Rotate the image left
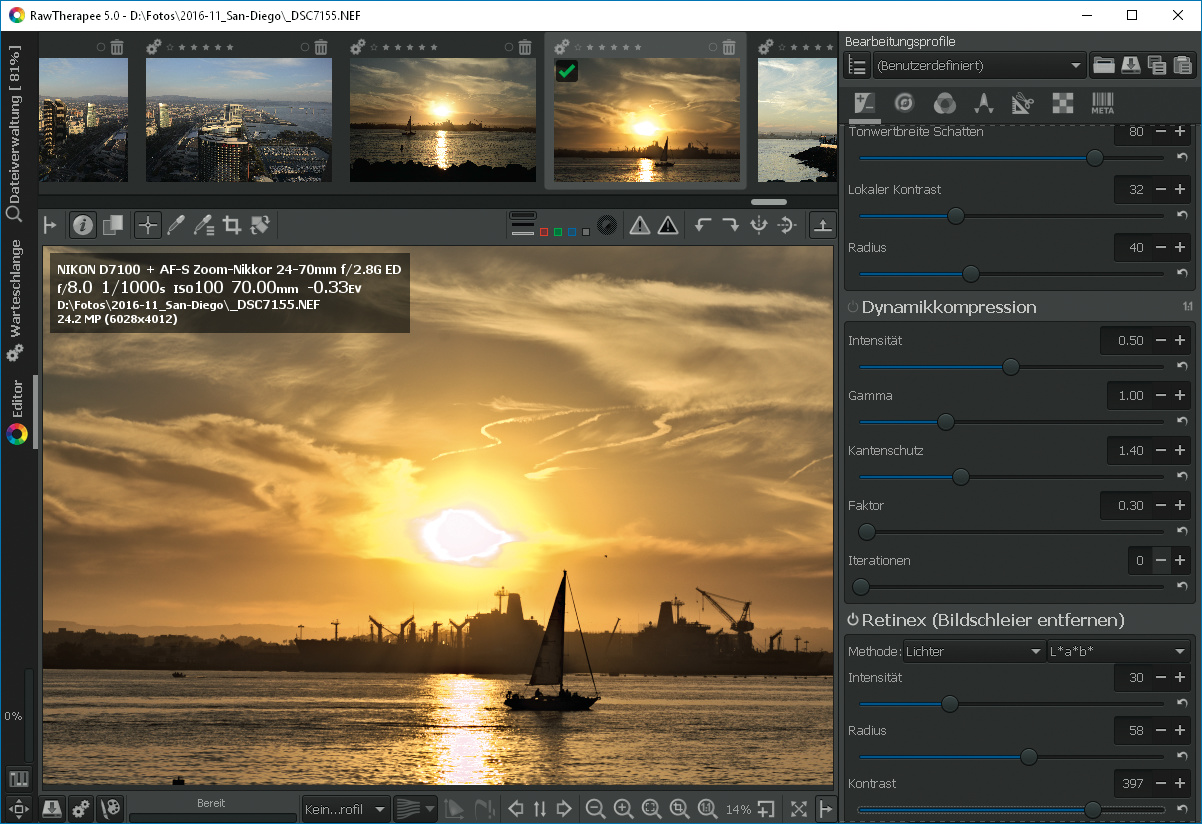The image size is (1202, 824). 703,226
